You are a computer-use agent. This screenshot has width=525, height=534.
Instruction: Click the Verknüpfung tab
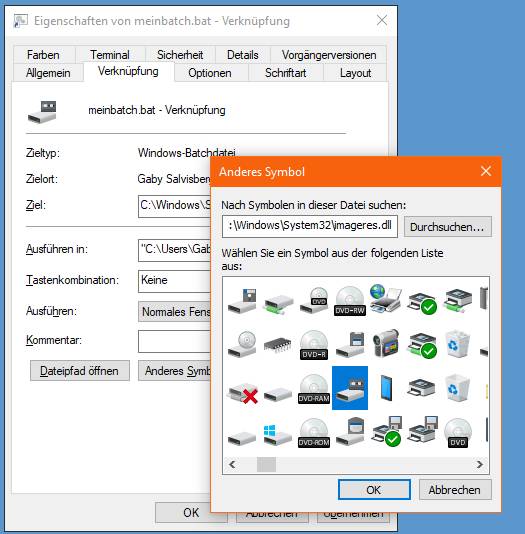pyautogui.click(x=128, y=71)
